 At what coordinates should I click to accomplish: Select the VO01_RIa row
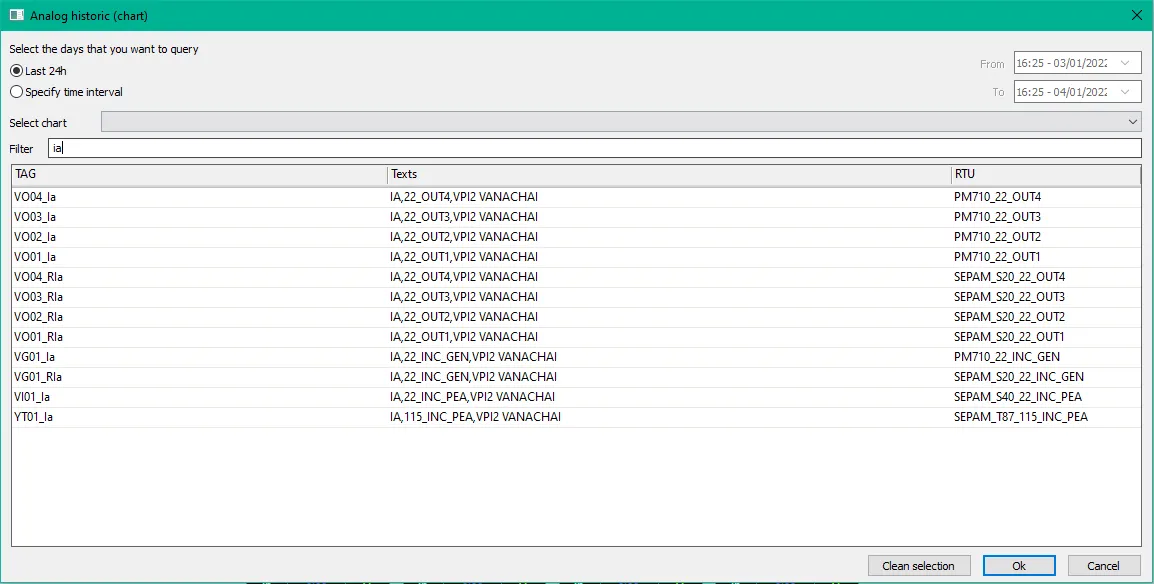coord(576,337)
